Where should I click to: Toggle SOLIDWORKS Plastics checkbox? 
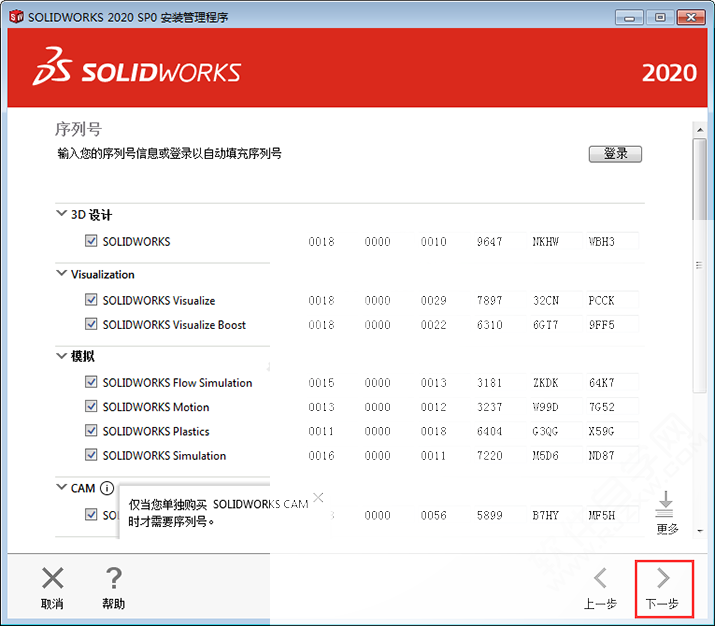[x=91, y=430]
